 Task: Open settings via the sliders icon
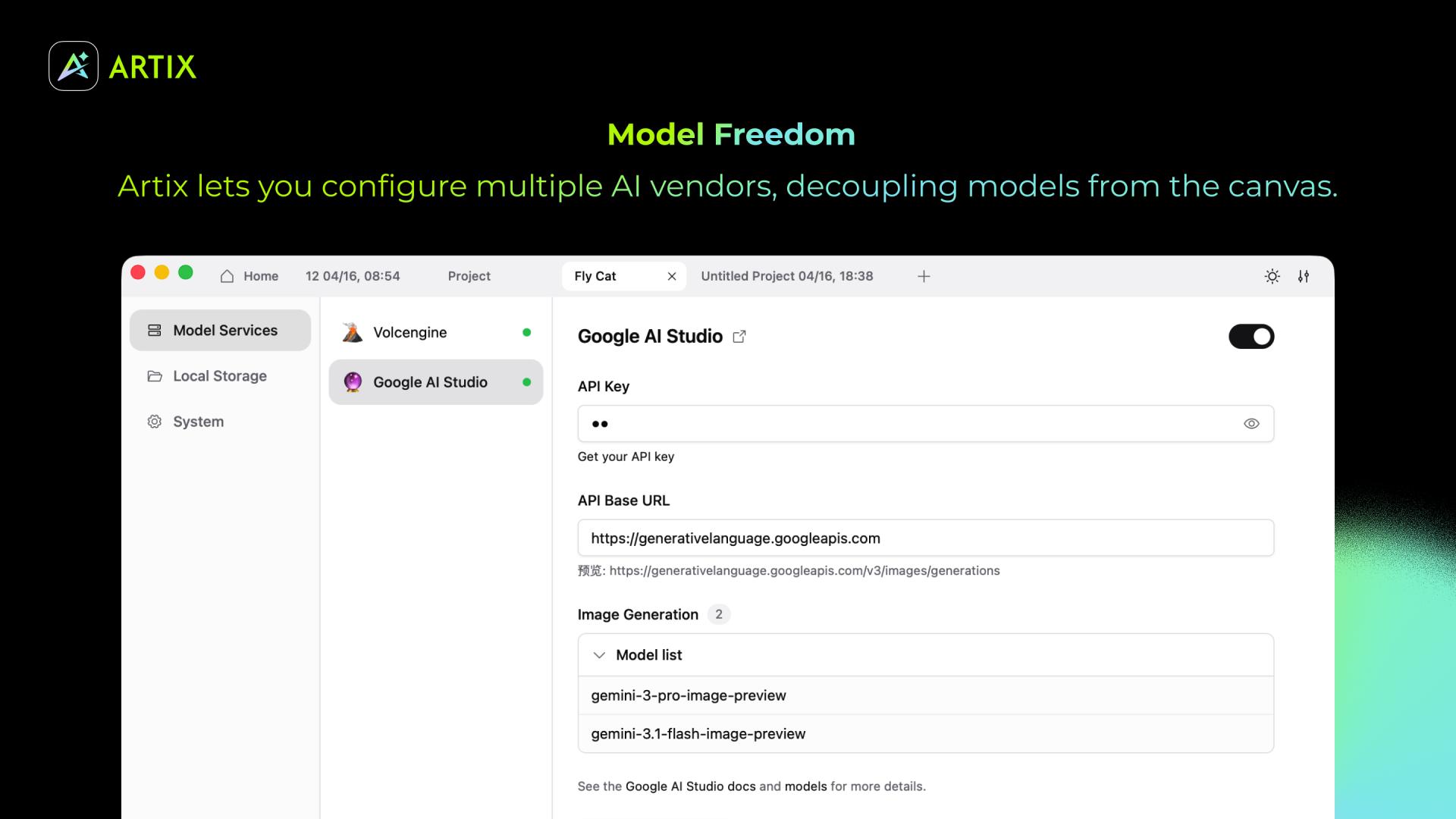(x=1304, y=276)
